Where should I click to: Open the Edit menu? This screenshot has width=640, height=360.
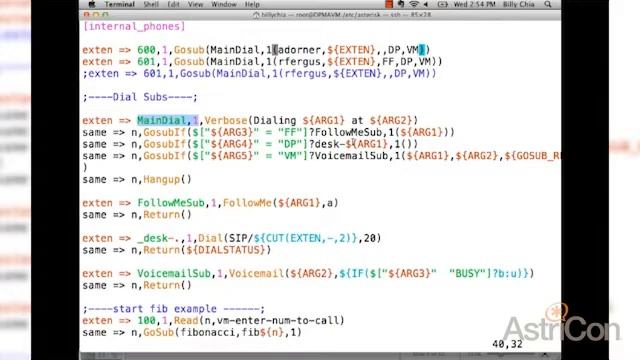tap(173, 4)
